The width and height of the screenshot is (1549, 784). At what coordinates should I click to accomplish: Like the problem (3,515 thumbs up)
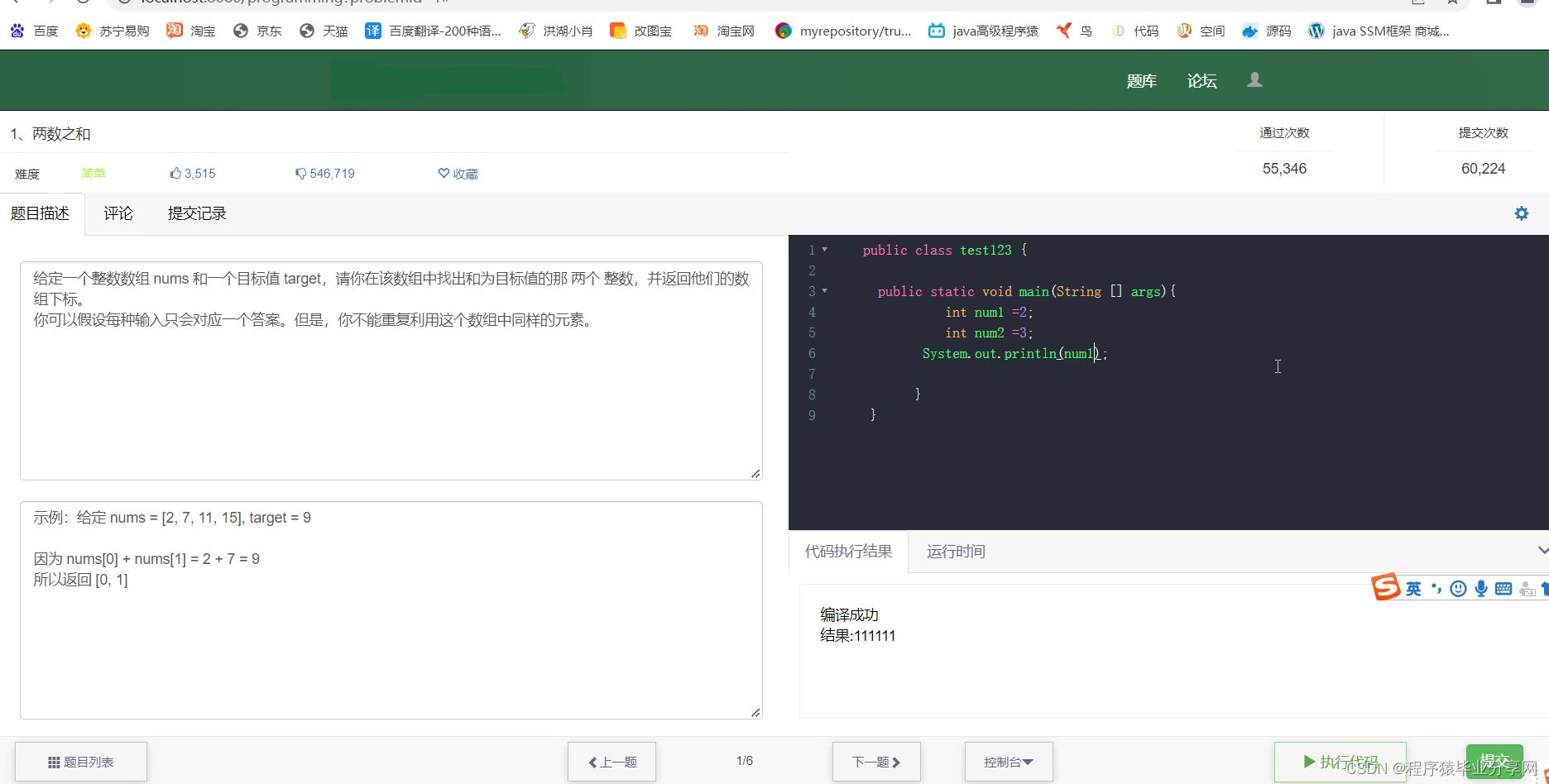[x=192, y=174]
